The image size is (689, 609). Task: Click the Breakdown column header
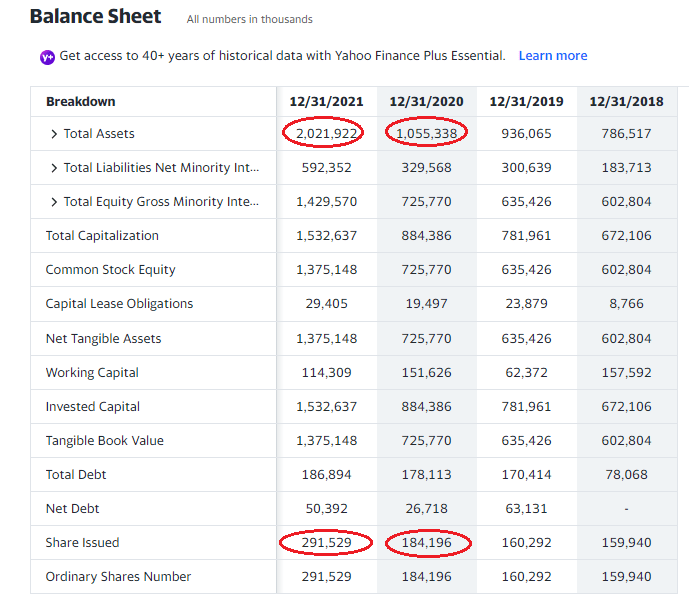80,101
